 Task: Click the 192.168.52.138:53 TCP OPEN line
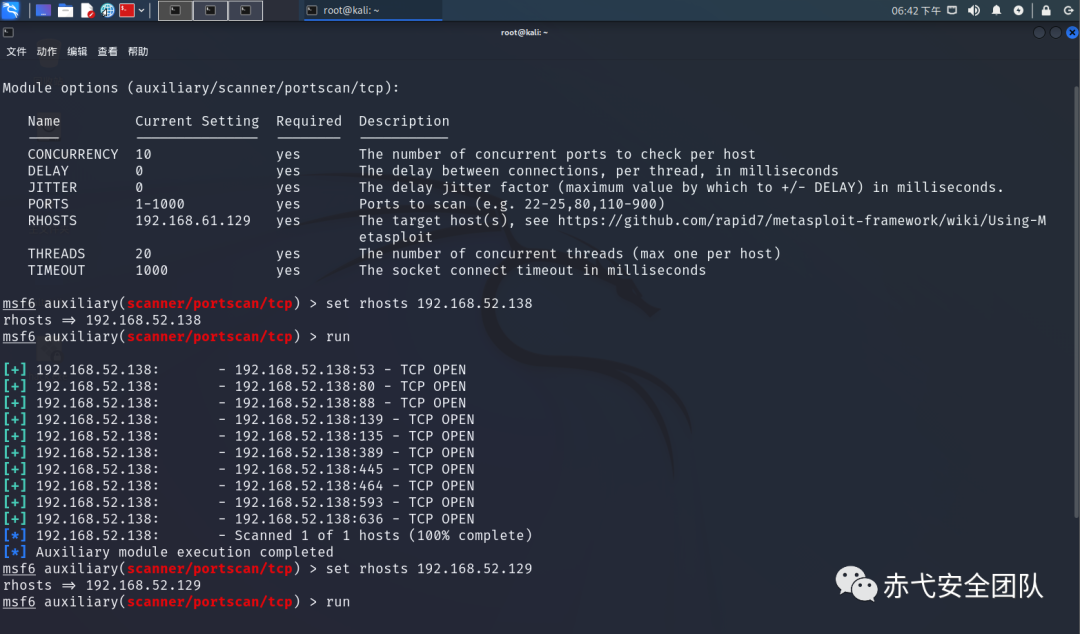coord(234,370)
